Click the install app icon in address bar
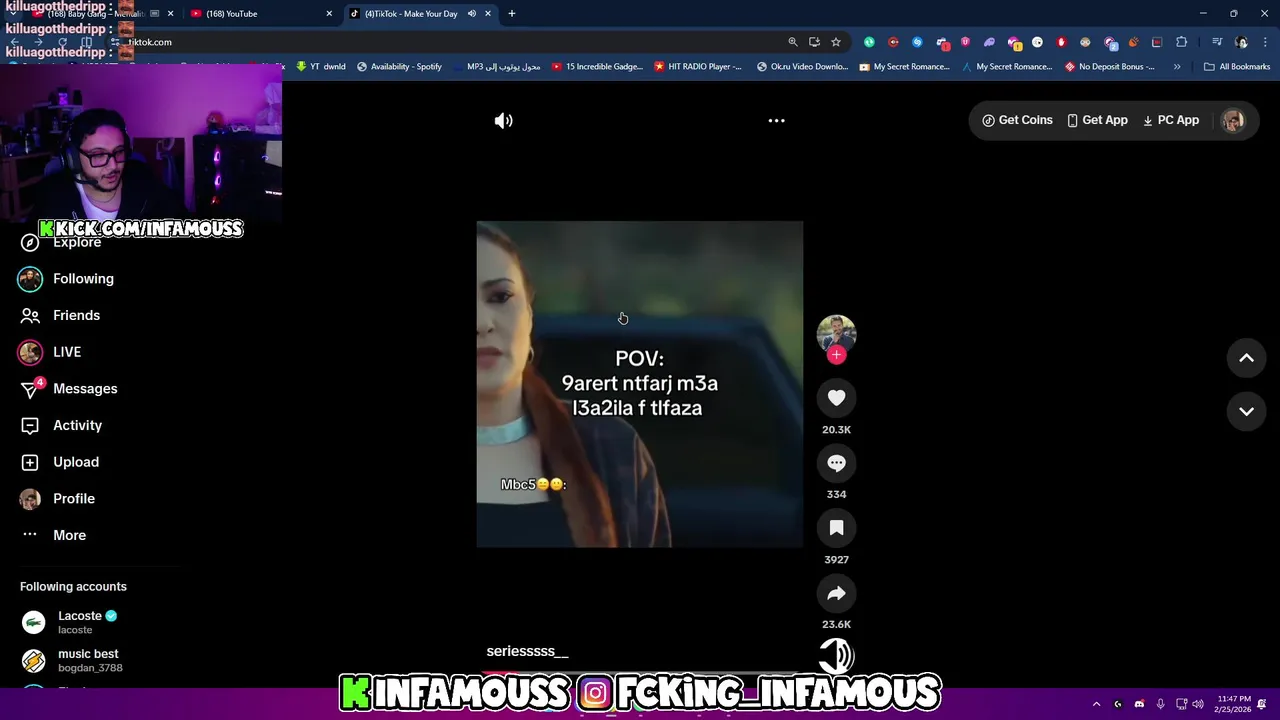Screen dimensions: 1280x720 (814, 42)
